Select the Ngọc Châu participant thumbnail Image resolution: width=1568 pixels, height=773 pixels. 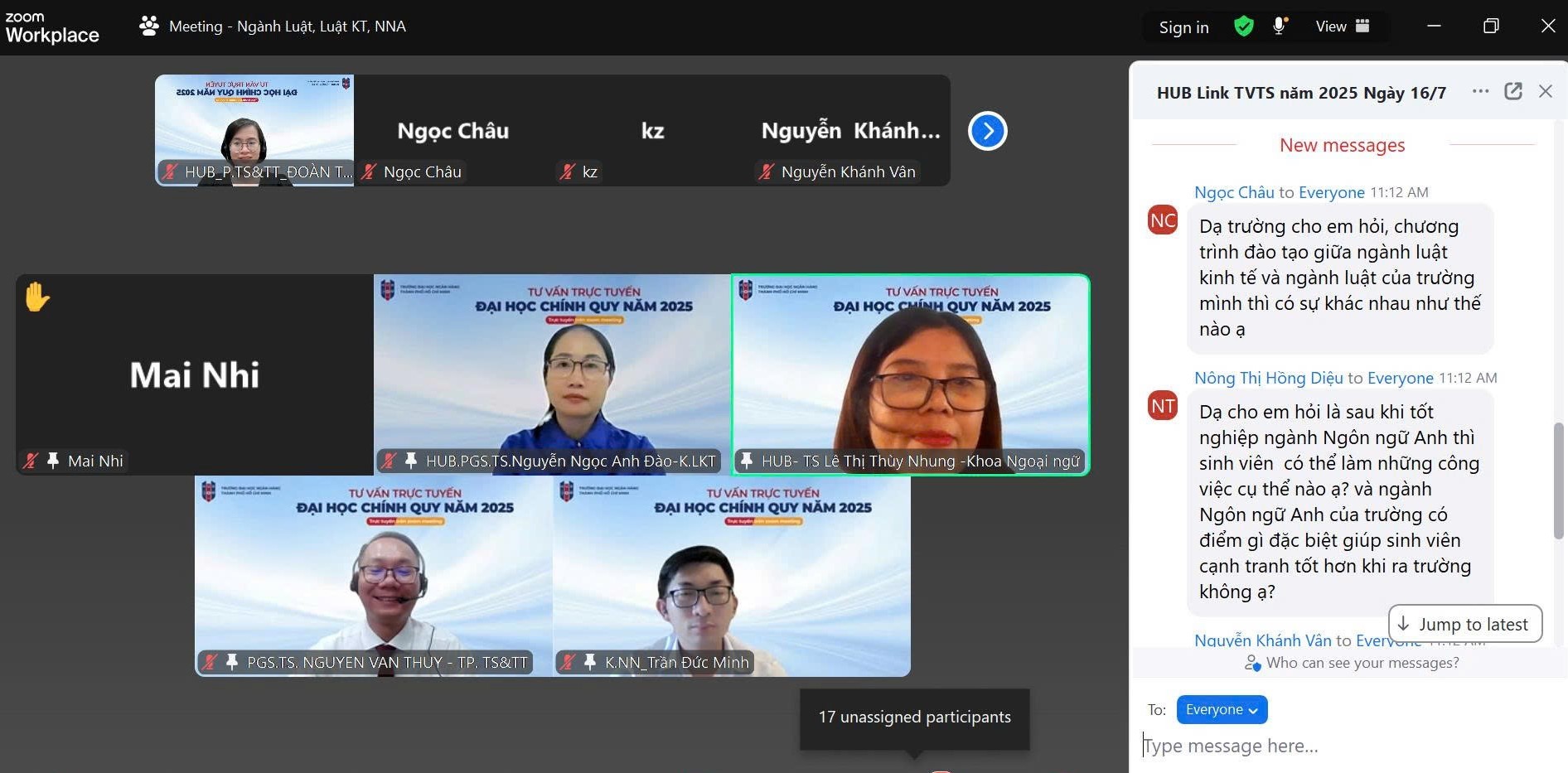tap(453, 130)
